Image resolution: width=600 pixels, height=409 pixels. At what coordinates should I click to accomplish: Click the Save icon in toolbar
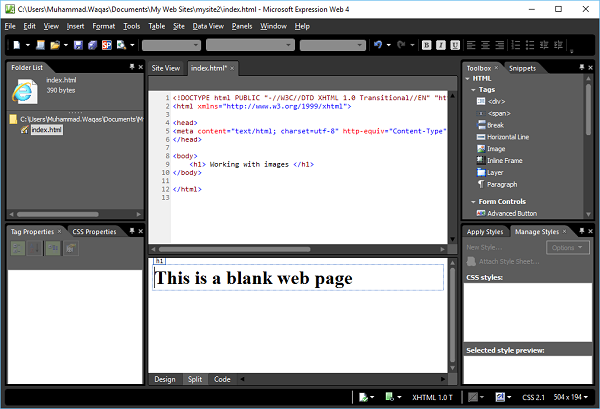pyautogui.click(x=77, y=45)
